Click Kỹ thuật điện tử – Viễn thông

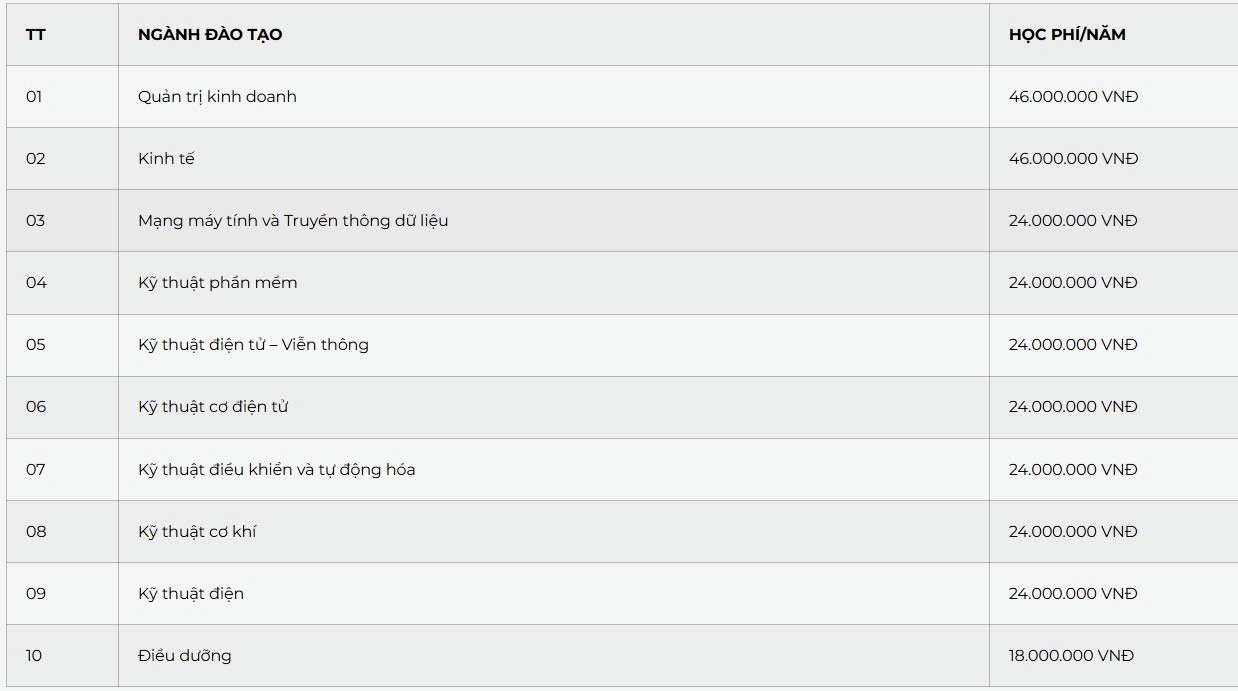253,345
